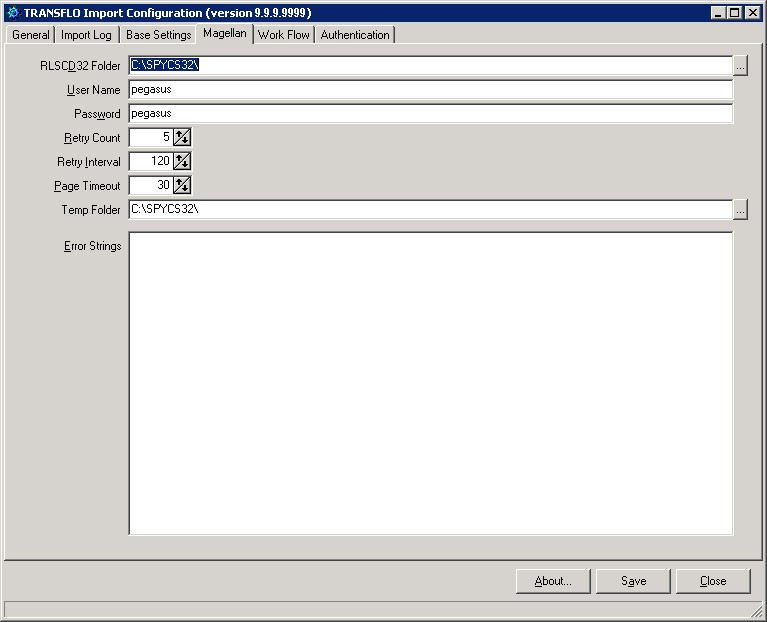This screenshot has height=622, width=767.
Task: Browse for the RLSCD32 Folder
Action: (740, 66)
